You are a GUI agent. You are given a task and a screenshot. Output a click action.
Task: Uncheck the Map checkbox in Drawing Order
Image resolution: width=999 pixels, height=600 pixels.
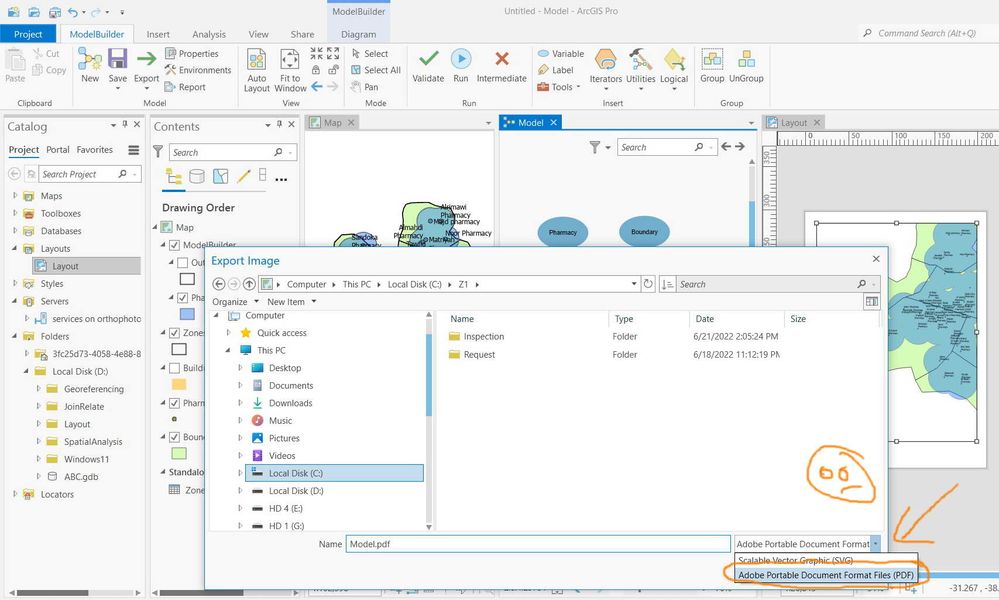click(168, 227)
